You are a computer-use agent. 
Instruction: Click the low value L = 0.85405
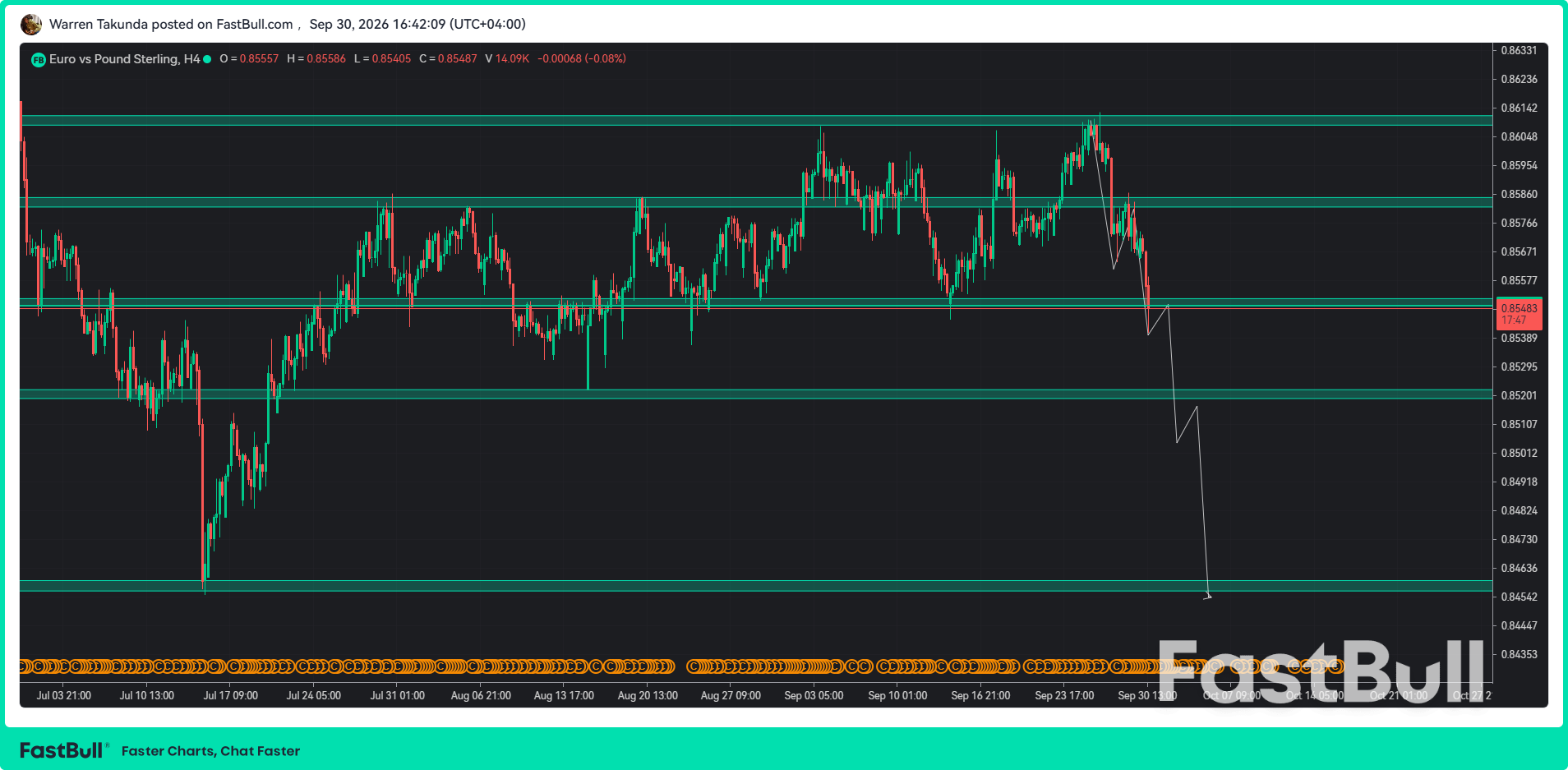[382, 59]
